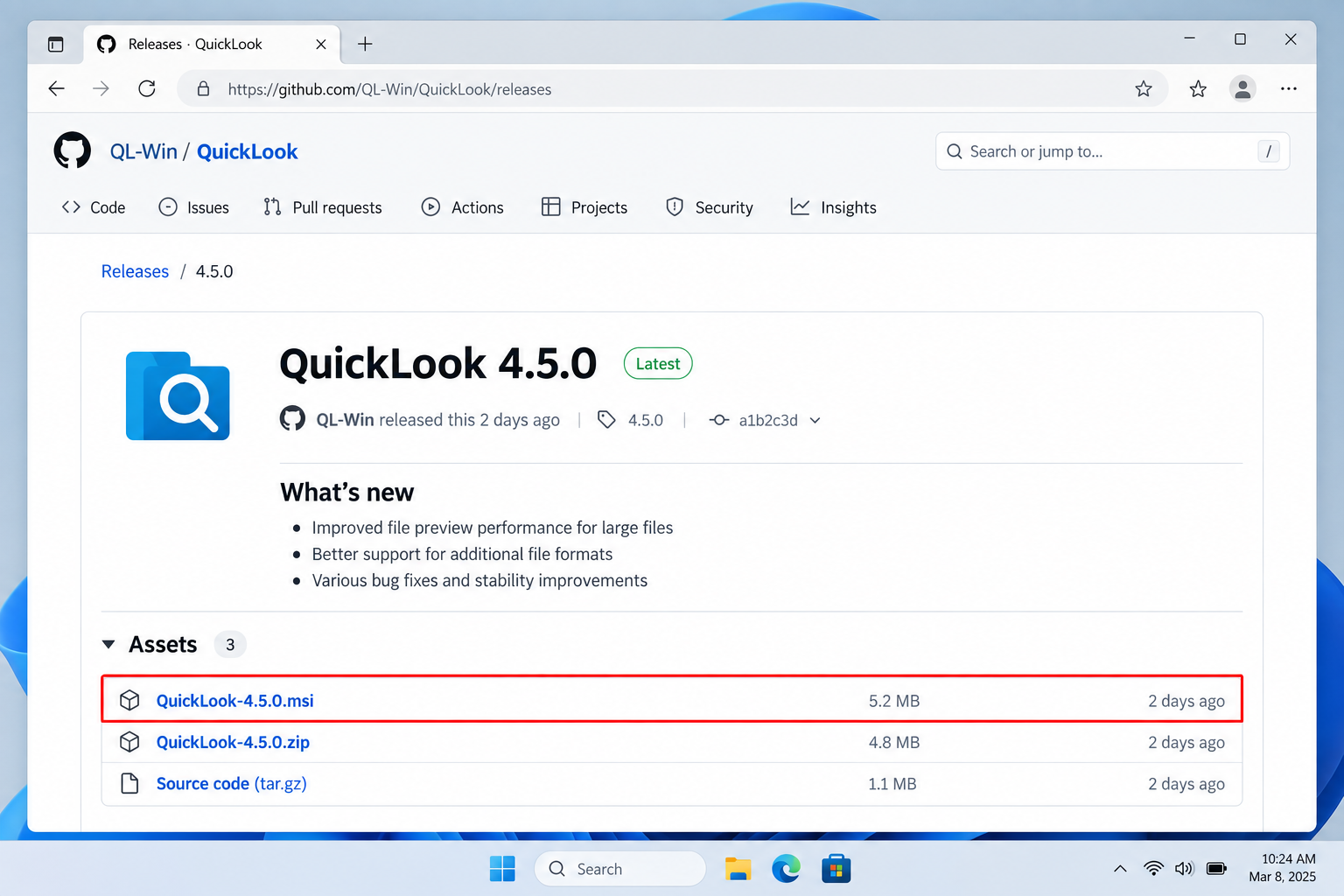This screenshot has width=1344, height=896.
Task: Download QuickLook-4.5.0.msi
Action: pyautogui.click(x=234, y=701)
